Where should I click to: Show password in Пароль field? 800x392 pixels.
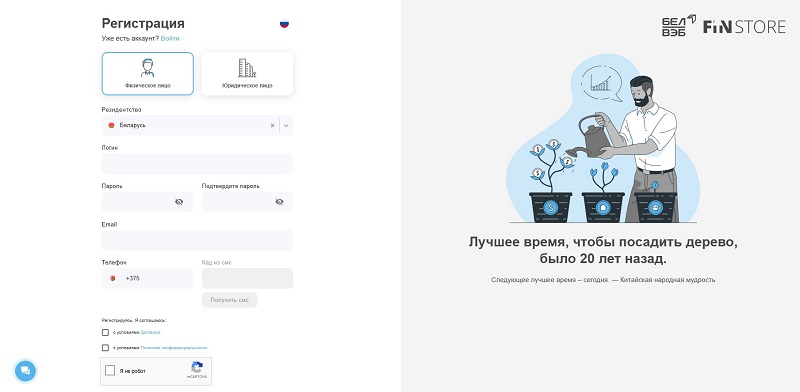click(x=179, y=202)
